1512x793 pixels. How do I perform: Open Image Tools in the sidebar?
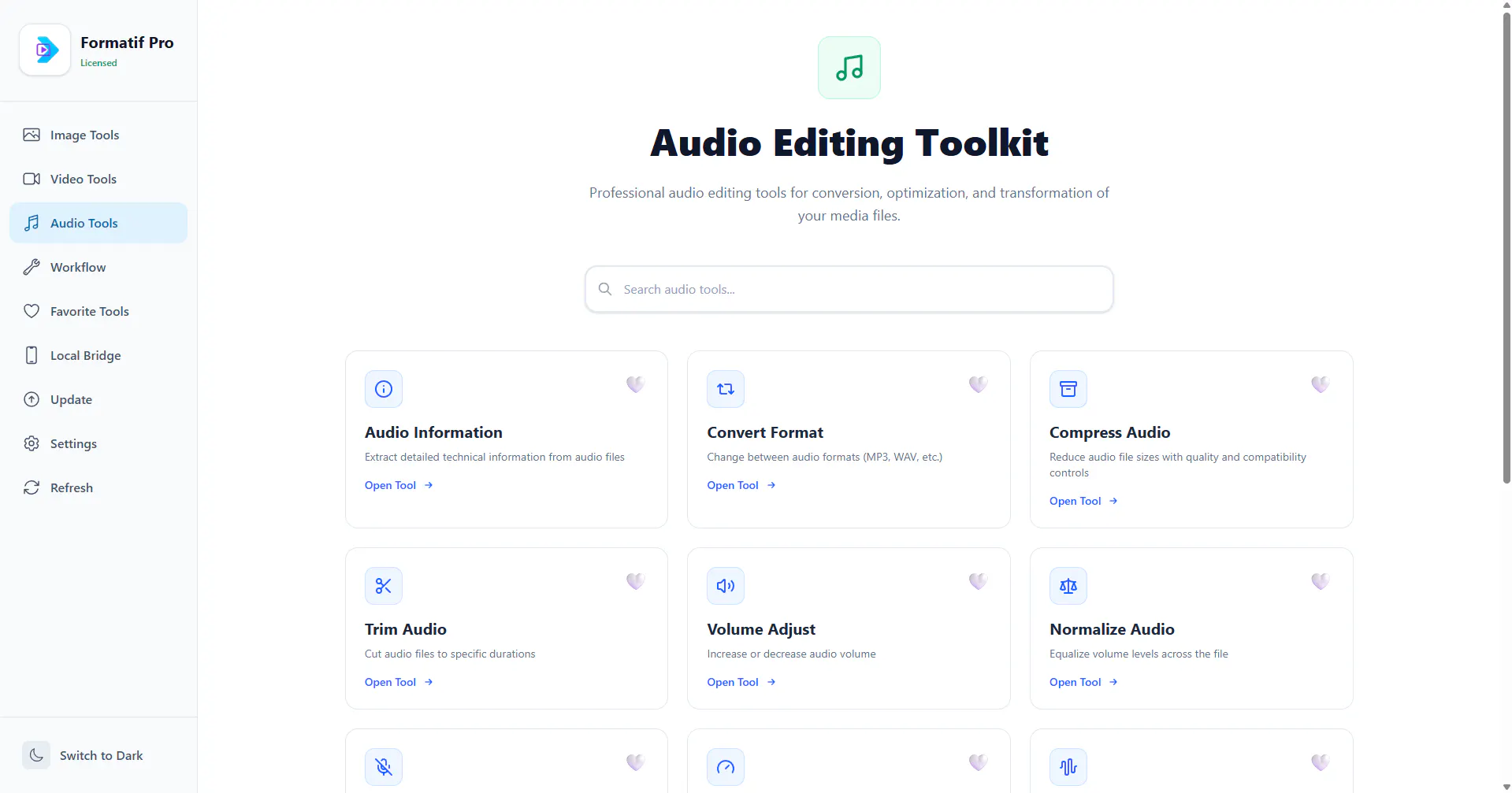[x=98, y=135]
